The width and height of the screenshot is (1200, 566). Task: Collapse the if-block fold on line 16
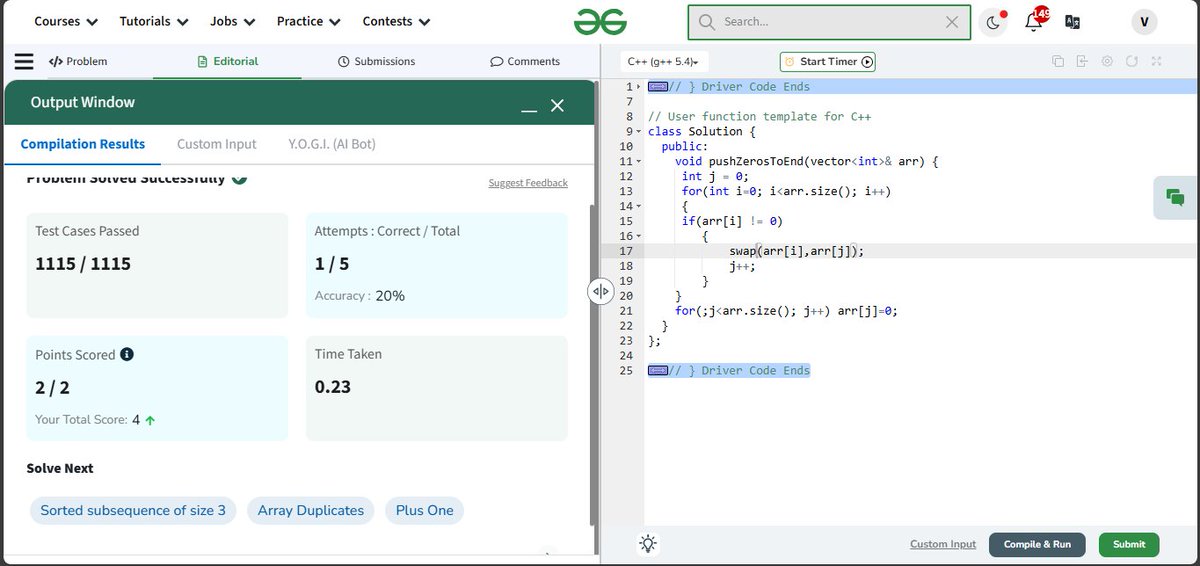coord(639,236)
